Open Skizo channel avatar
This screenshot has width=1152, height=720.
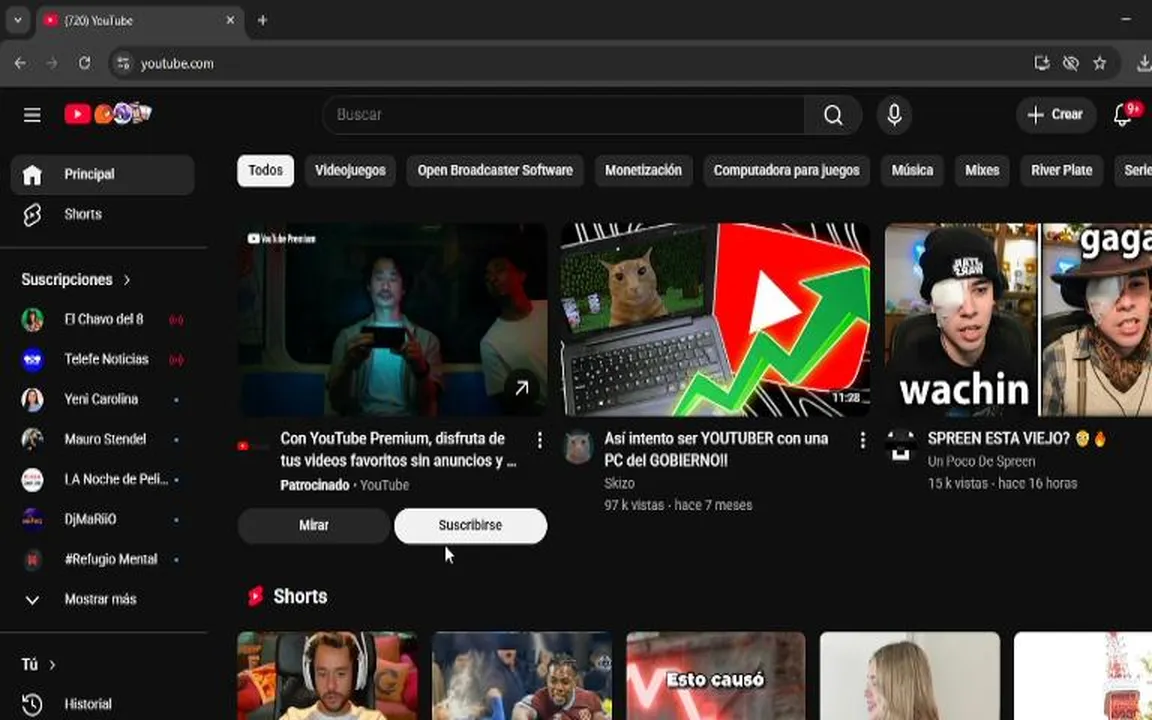(x=578, y=447)
